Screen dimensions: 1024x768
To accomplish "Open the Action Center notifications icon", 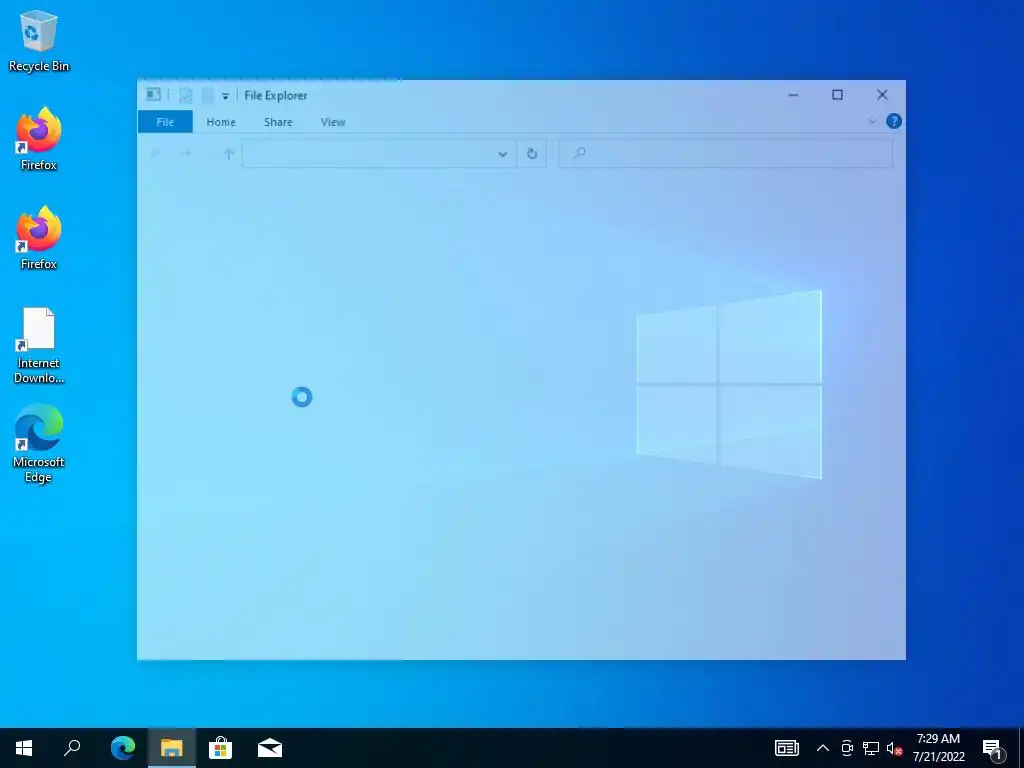I will (993, 748).
